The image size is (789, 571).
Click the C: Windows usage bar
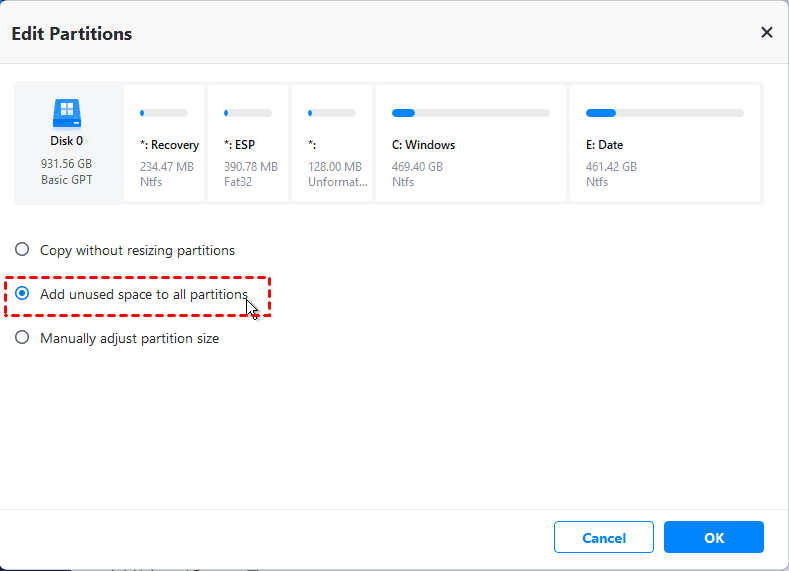pos(470,113)
